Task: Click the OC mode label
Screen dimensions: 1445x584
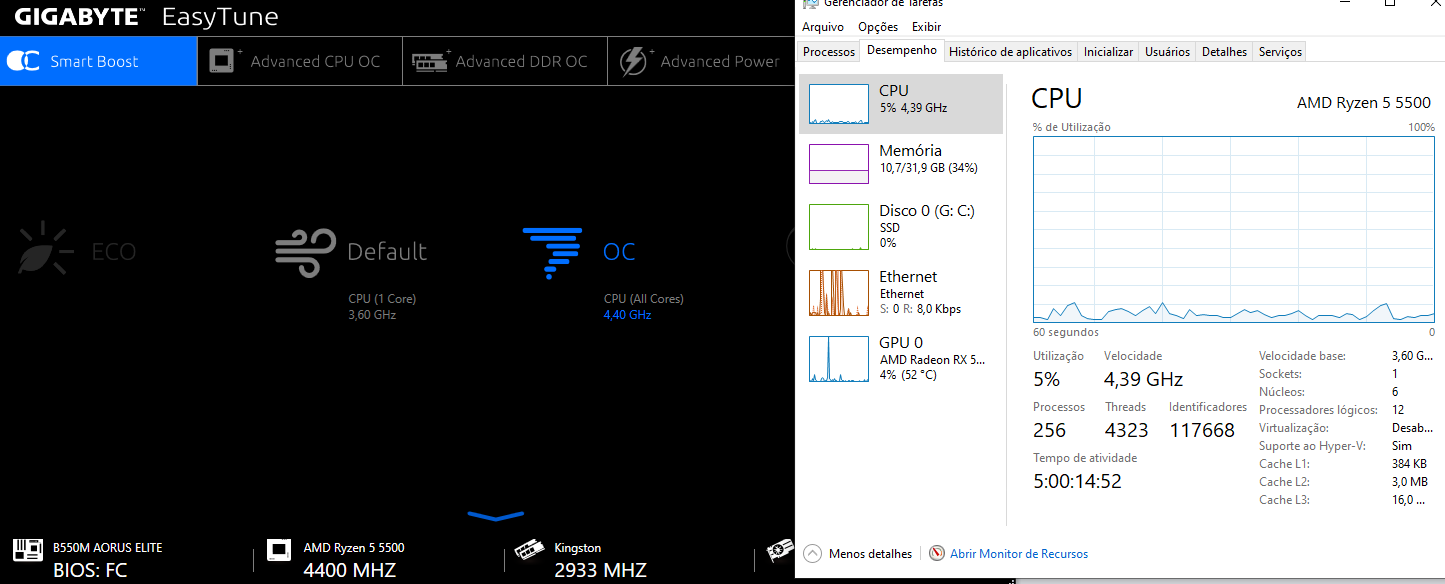Action: [619, 251]
